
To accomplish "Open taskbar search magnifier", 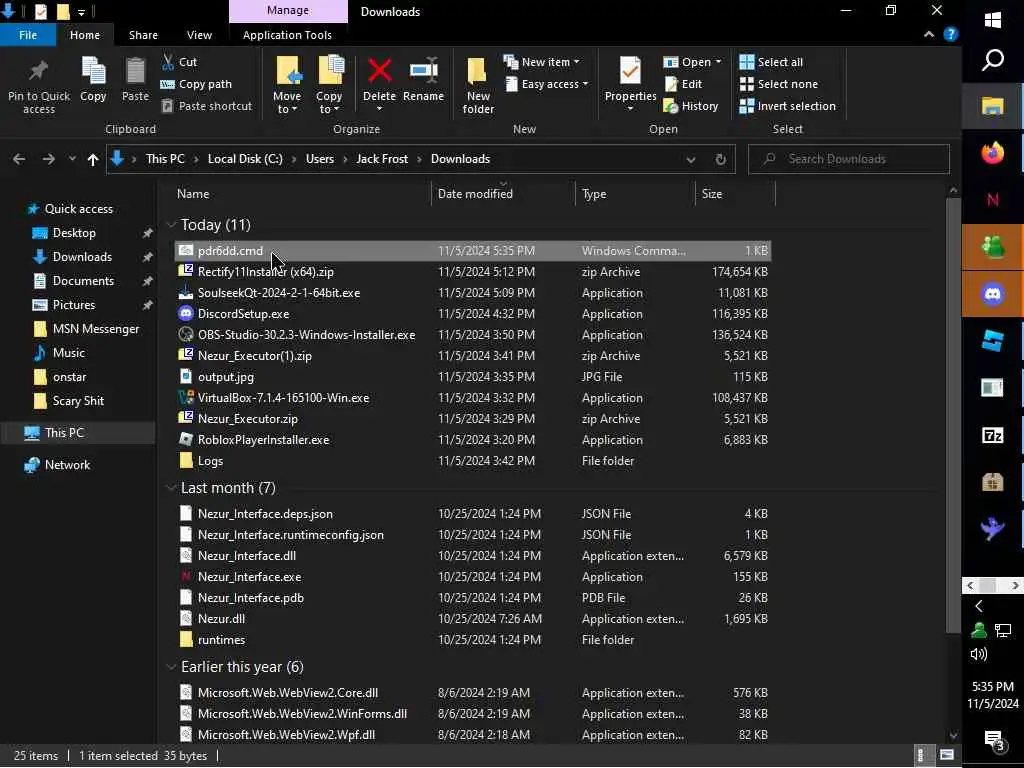I will tap(992, 60).
